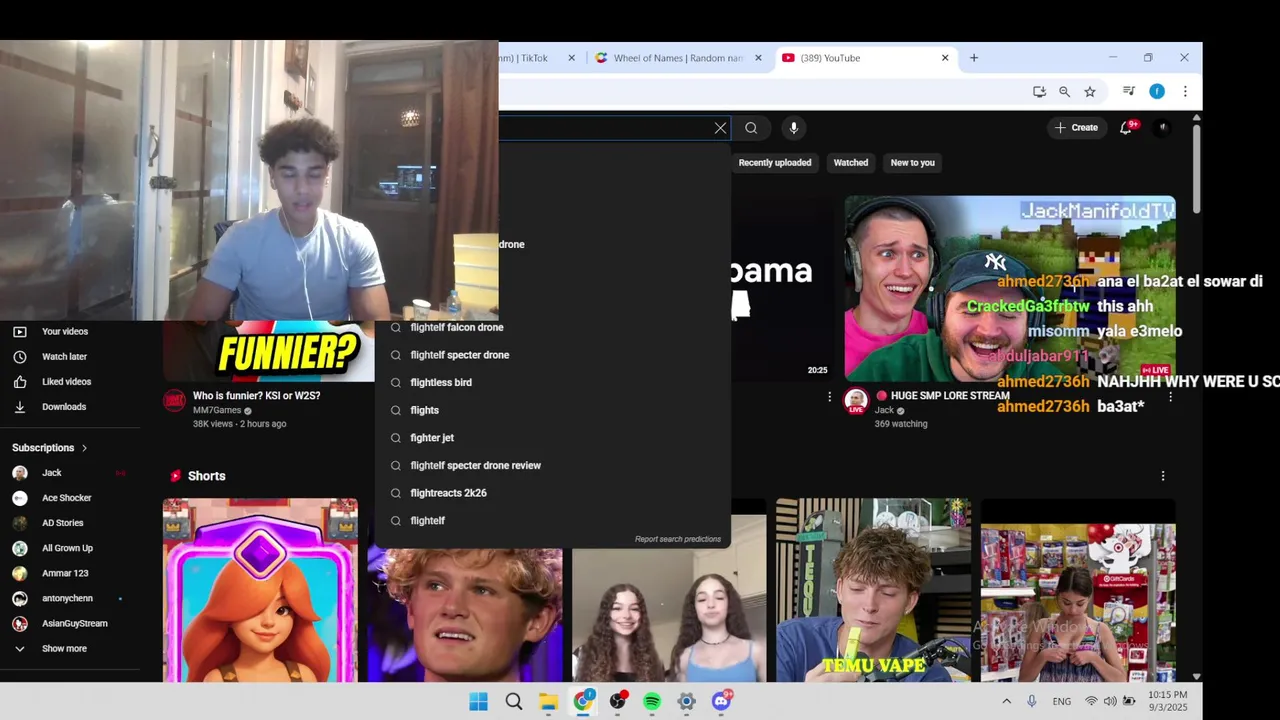Open File Explorer from the taskbar
Screen dimensions: 1280x720
tap(548, 701)
